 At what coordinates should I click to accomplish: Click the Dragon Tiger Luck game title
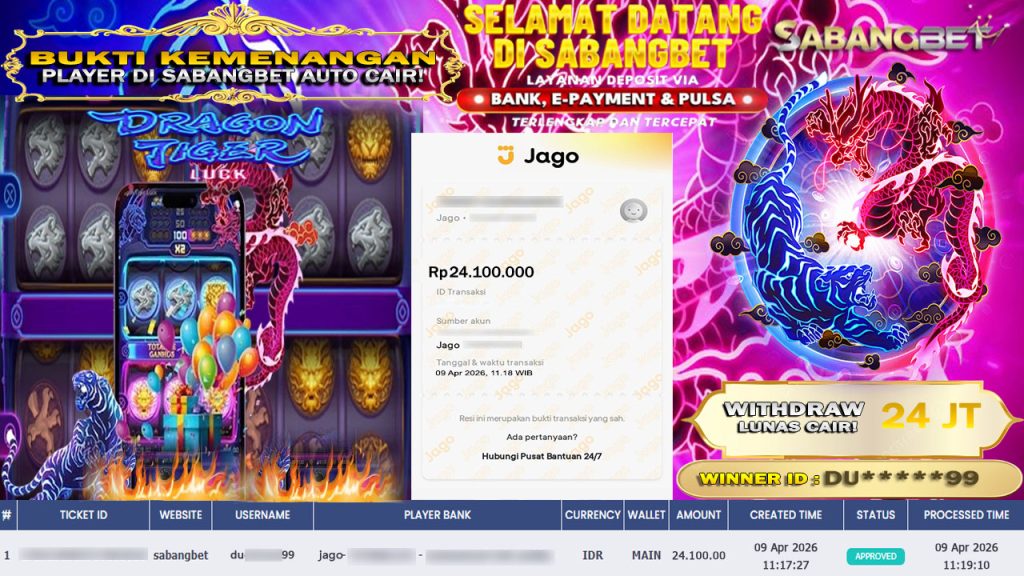click(x=208, y=145)
